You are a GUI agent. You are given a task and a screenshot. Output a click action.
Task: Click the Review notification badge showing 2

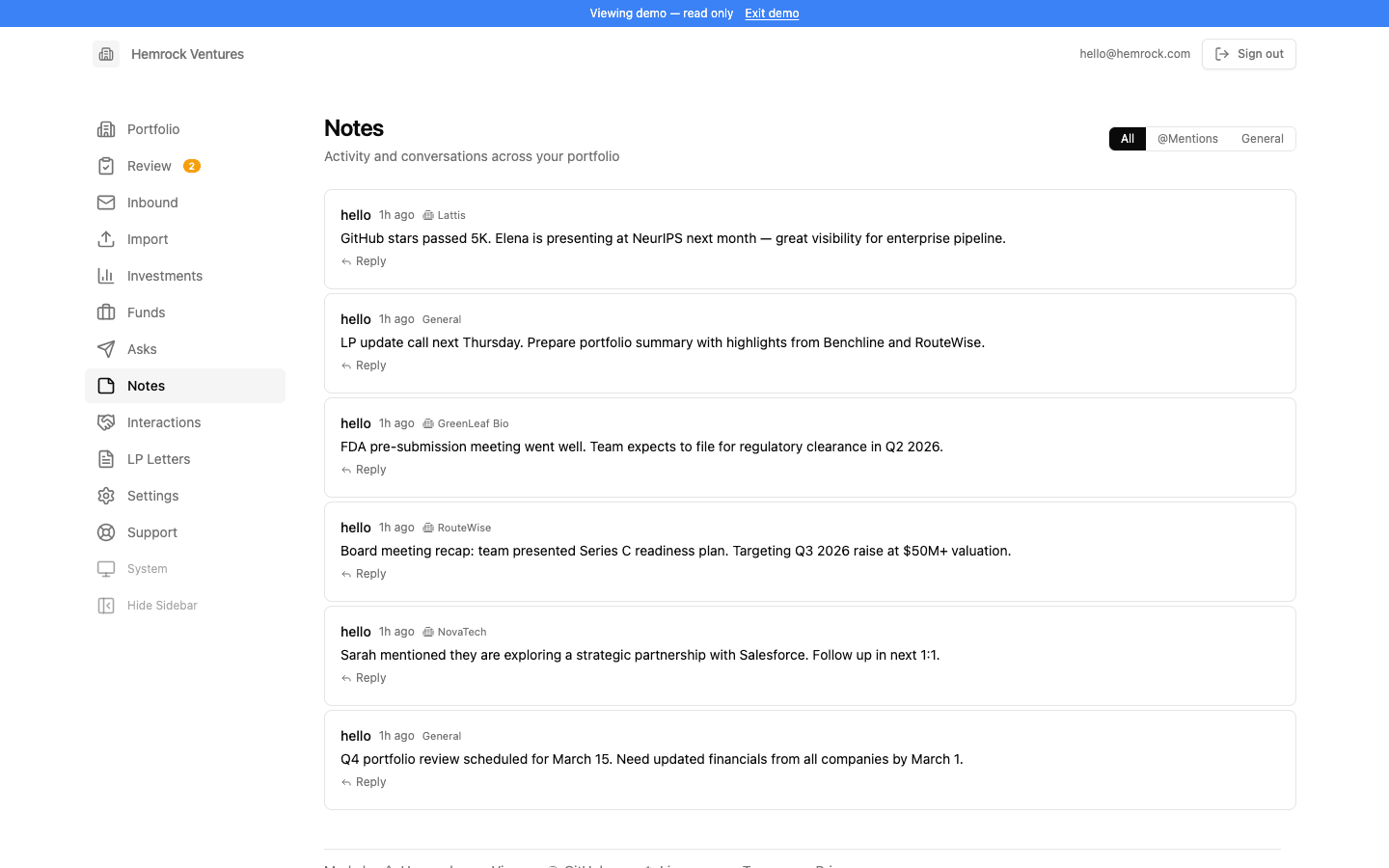pos(192,166)
